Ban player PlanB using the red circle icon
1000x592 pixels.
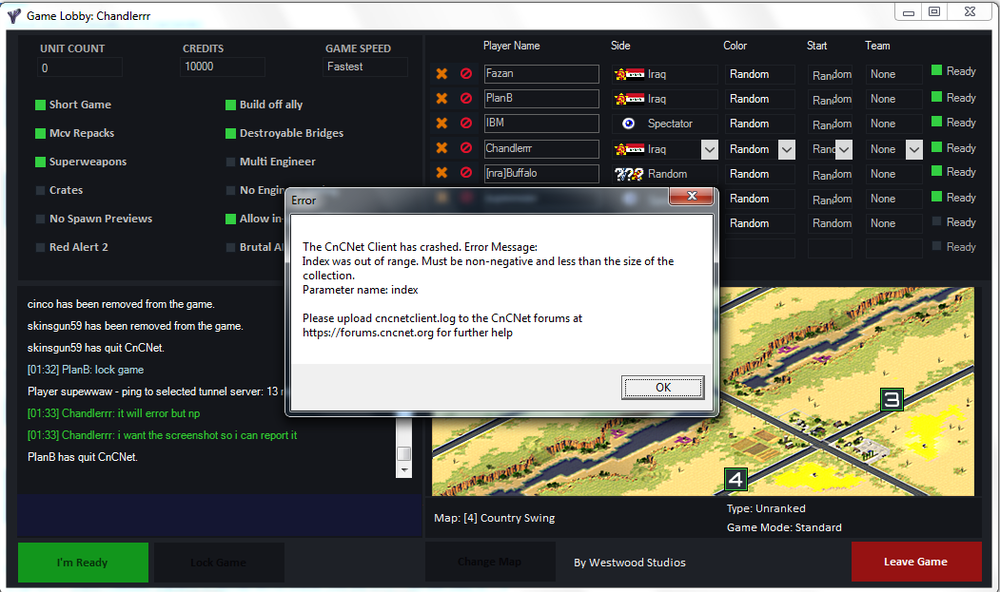pos(466,98)
